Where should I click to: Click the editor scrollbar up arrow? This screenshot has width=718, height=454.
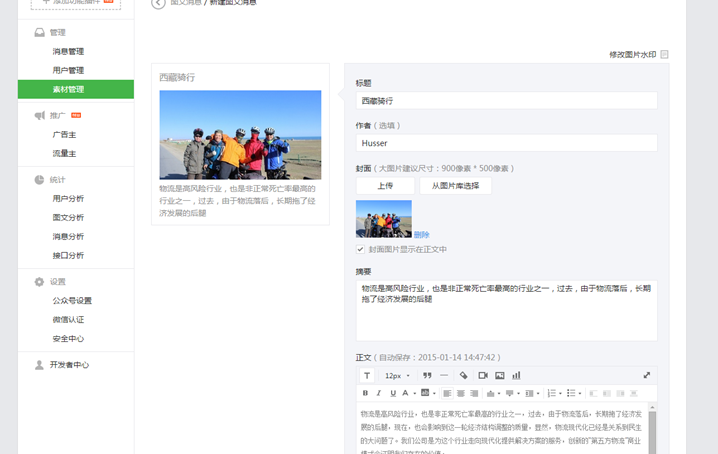coord(653,407)
